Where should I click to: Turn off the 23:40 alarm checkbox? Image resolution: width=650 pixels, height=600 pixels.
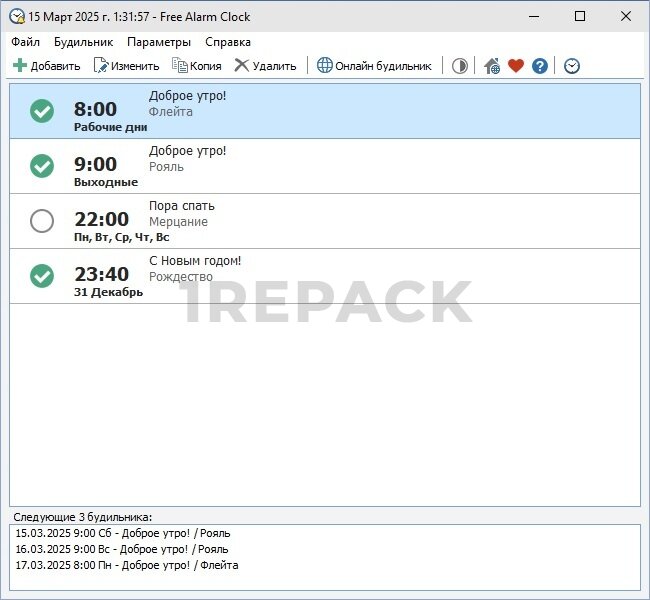pyautogui.click(x=42, y=276)
